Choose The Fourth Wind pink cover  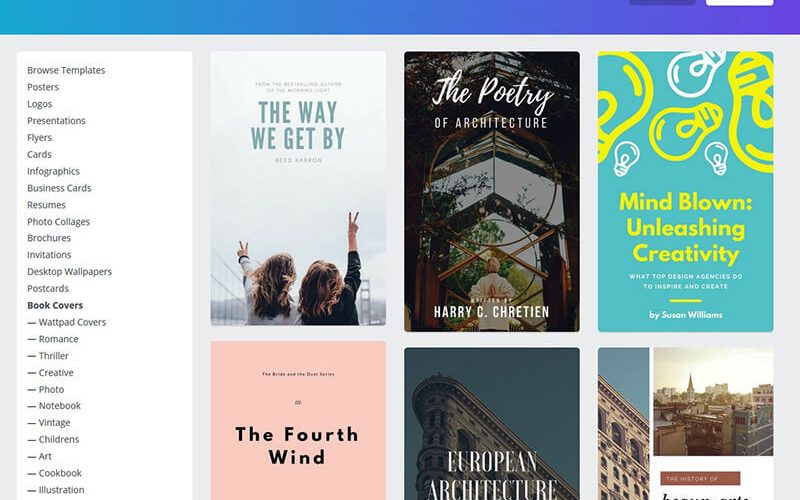tap(298, 421)
